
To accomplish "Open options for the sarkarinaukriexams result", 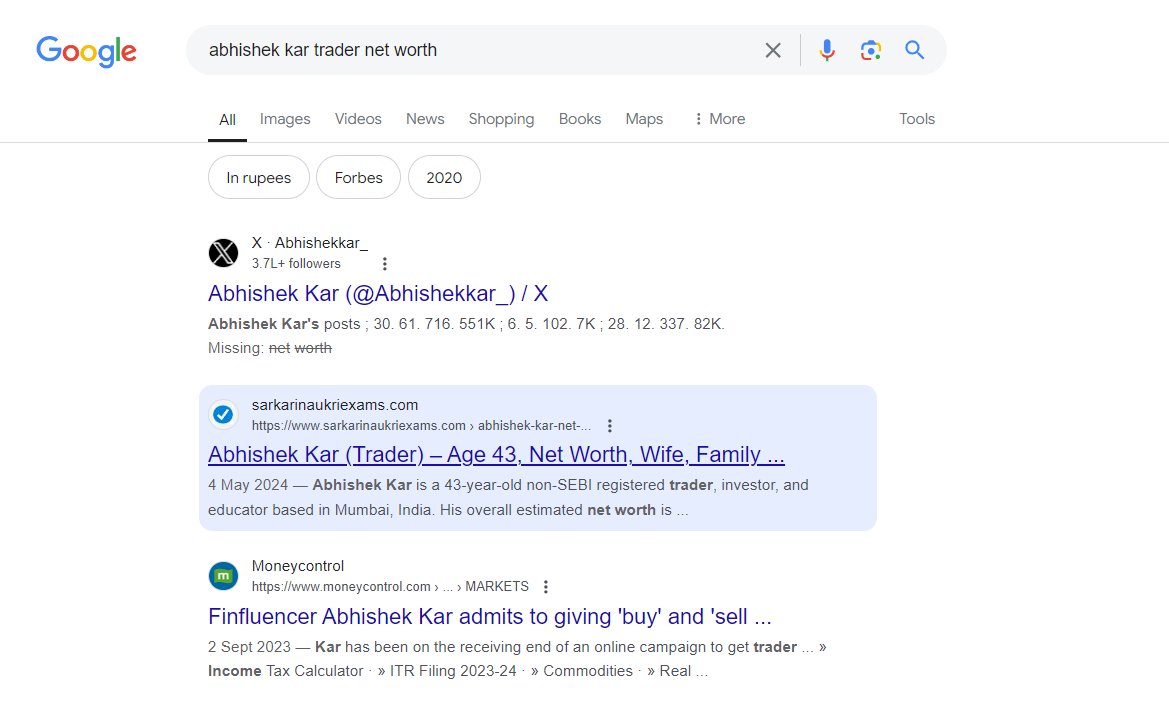I will click(609, 425).
